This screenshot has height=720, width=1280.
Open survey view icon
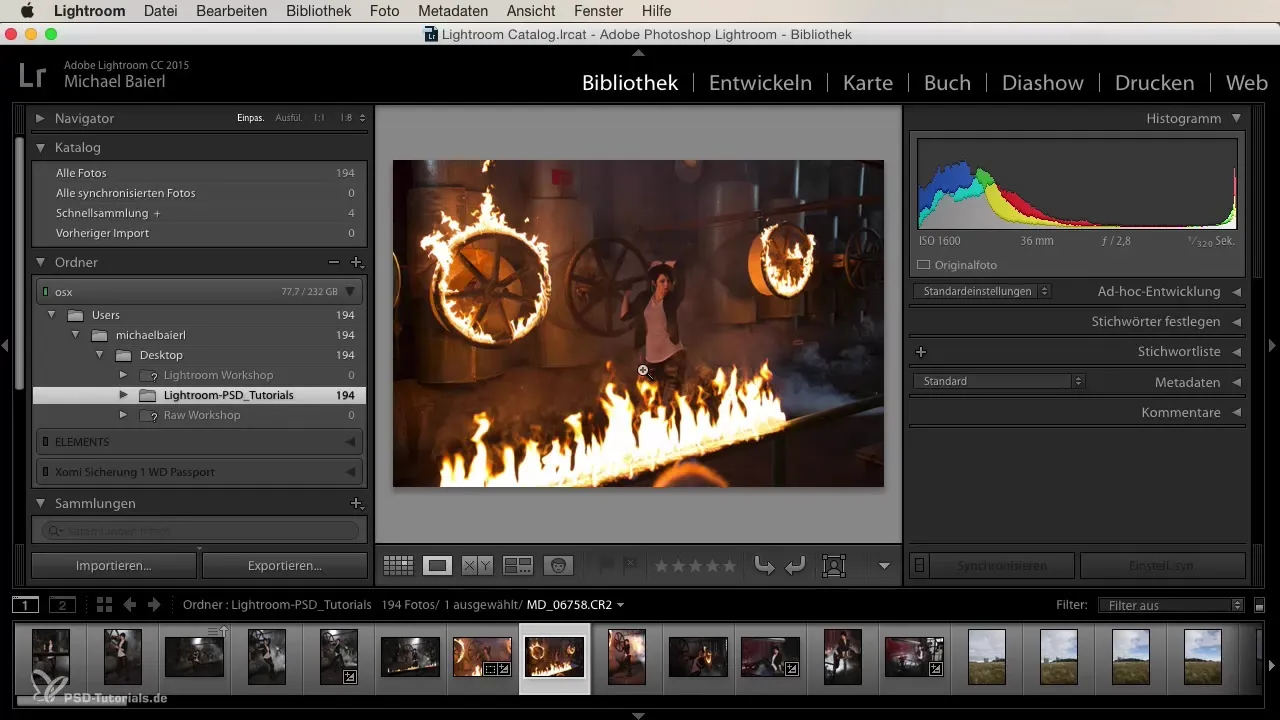518,566
